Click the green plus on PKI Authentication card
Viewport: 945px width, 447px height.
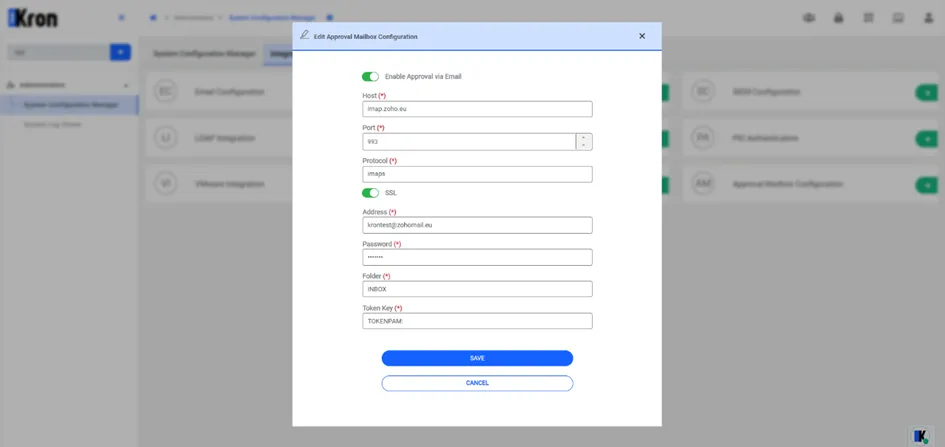tap(927, 139)
